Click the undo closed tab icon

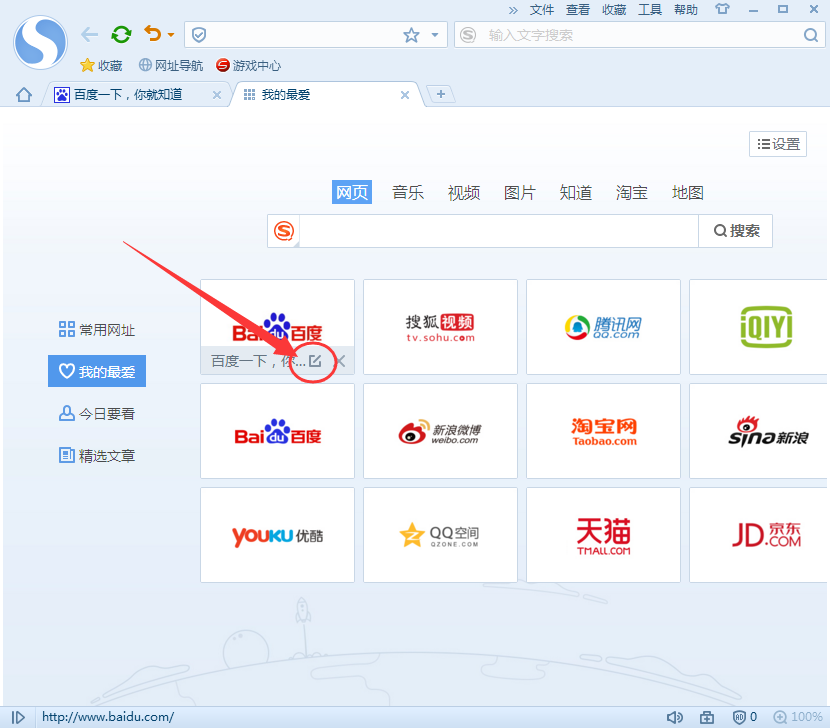click(152, 34)
